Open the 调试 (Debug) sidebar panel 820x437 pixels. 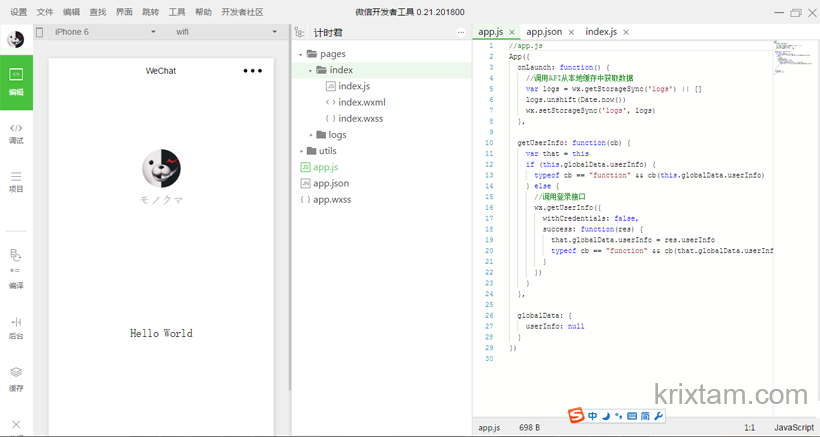pyautogui.click(x=16, y=132)
